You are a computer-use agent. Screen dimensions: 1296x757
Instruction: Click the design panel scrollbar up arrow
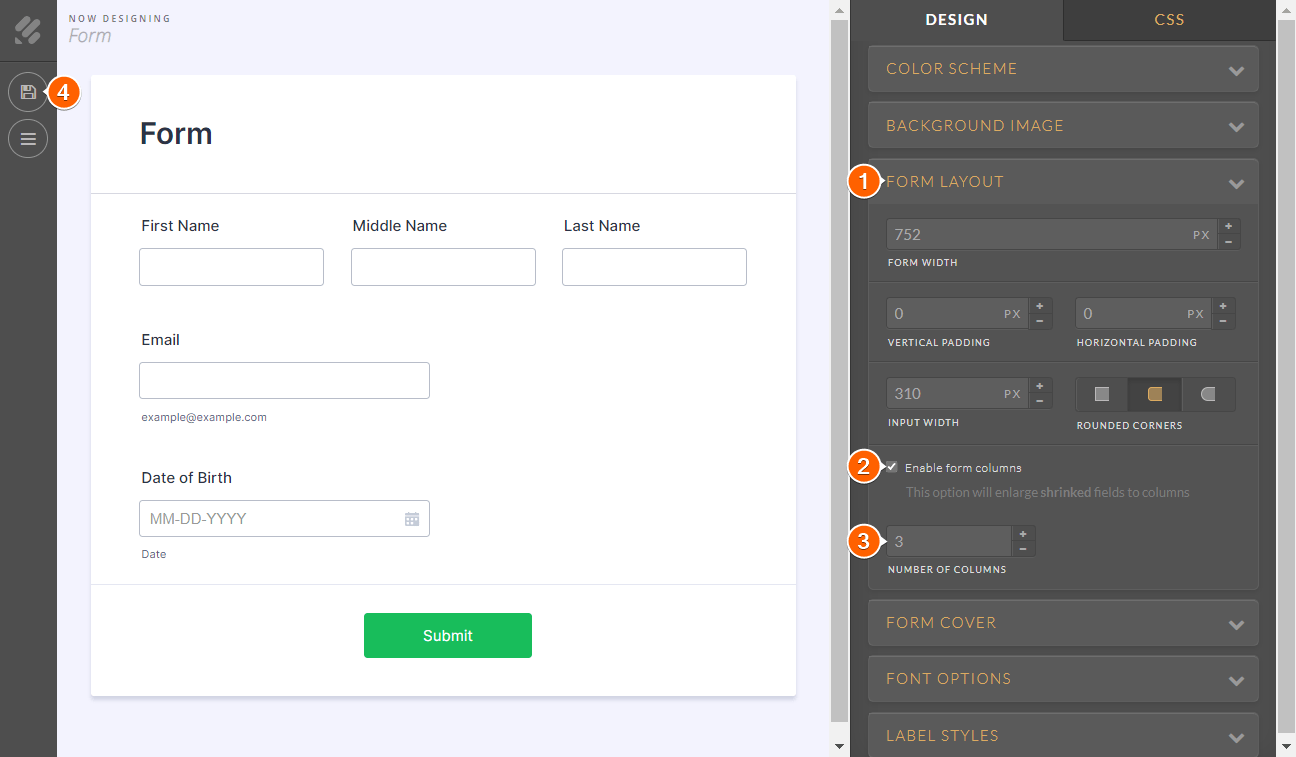(x=1286, y=9)
